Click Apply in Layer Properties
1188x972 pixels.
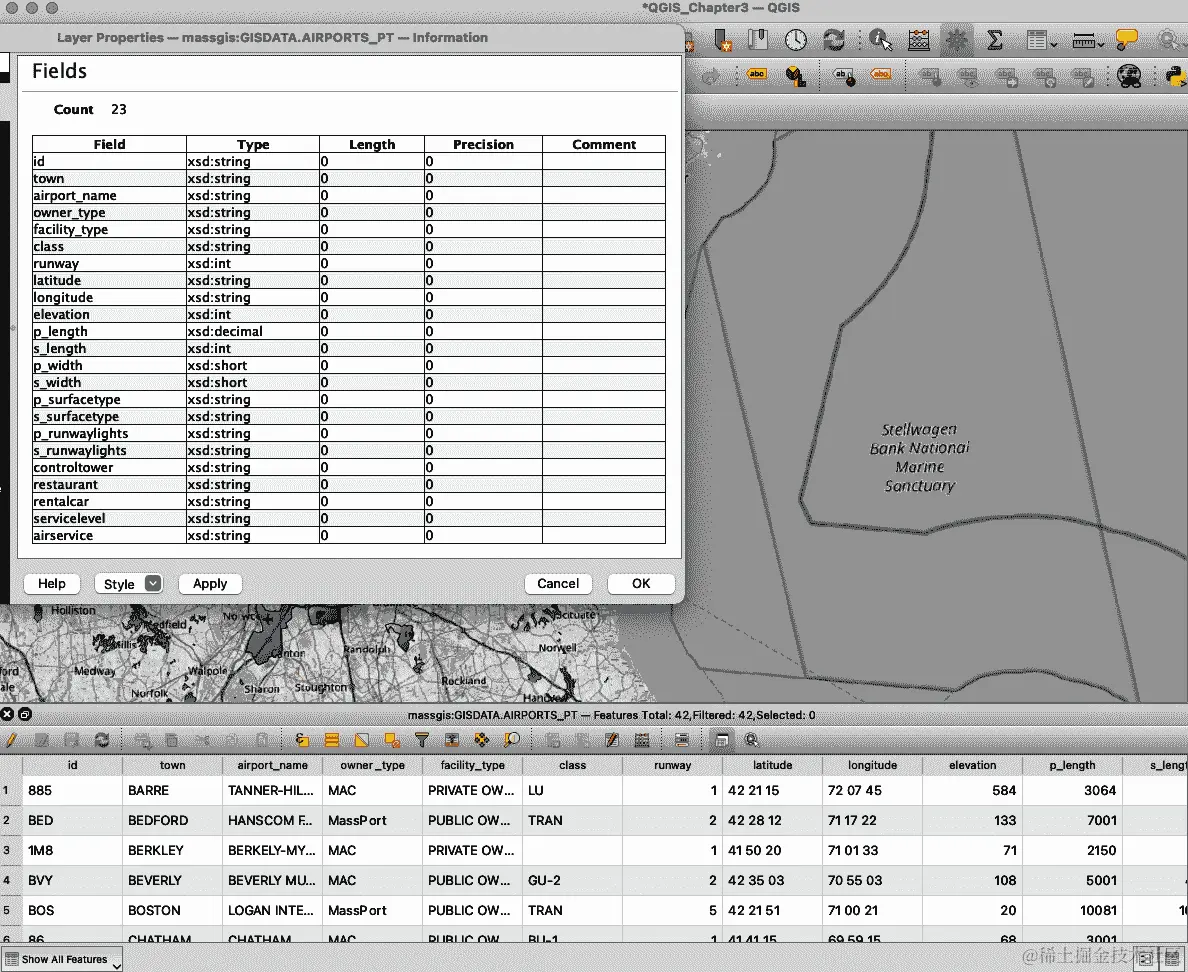tap(210, 583)
